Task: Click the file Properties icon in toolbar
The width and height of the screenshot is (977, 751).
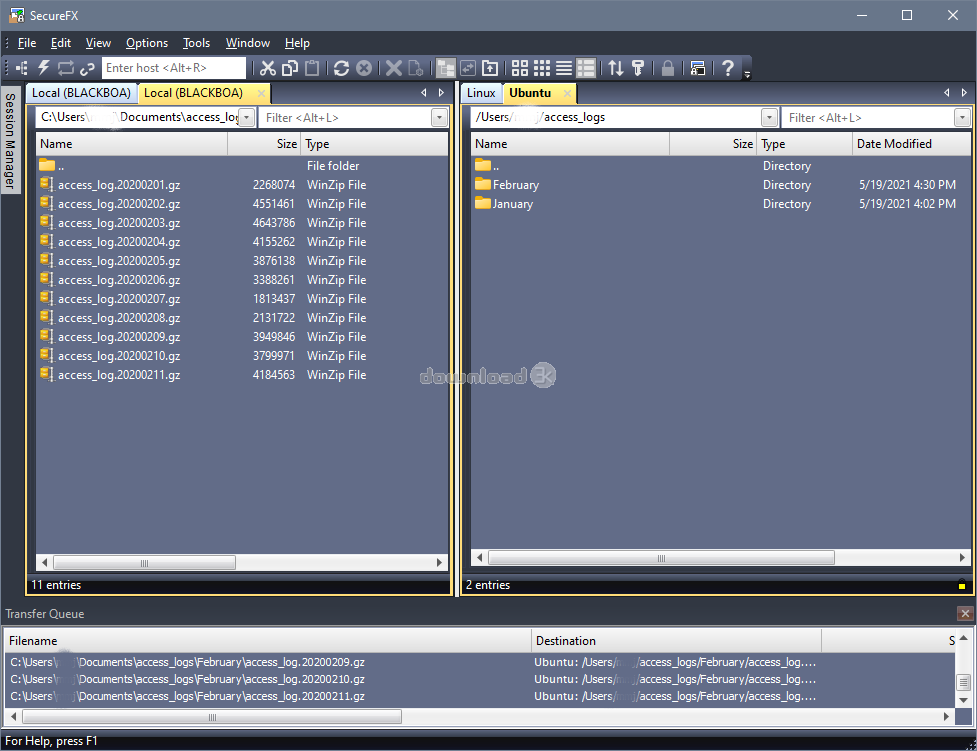Action: [x=416, y=68]
